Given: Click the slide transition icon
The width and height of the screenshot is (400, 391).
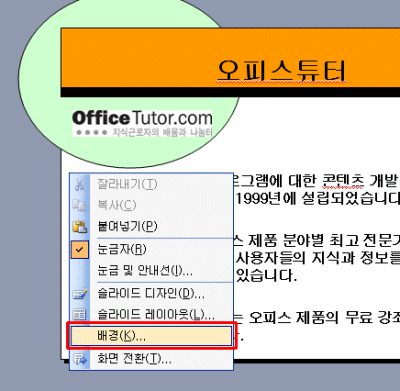Looking at the screenshot, I should [x=80, y=360].
